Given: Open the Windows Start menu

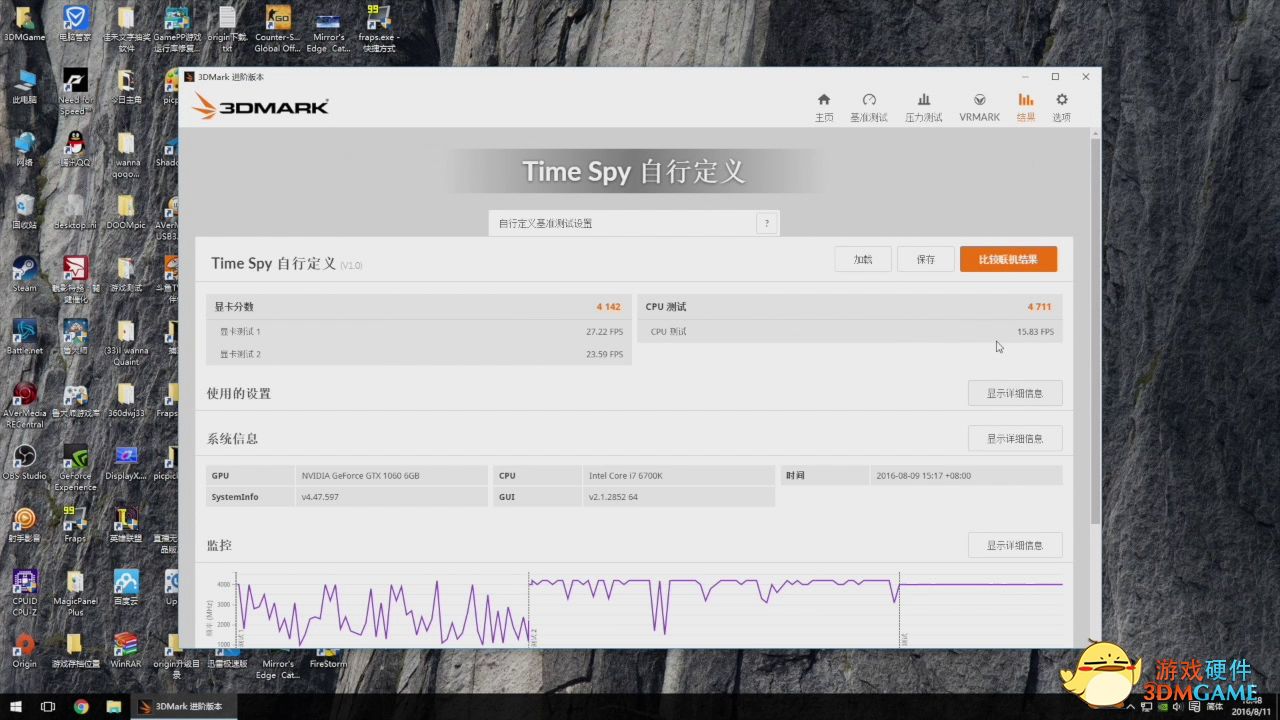Looking at the screenshot, I should pyautogui.click(x=16, y=706).
